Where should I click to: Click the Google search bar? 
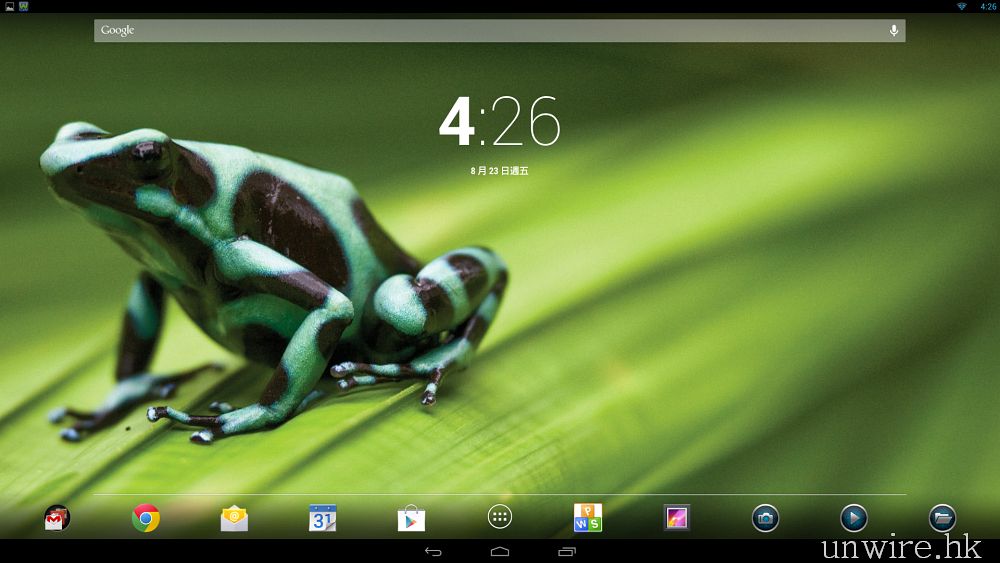tap(480, 31)
